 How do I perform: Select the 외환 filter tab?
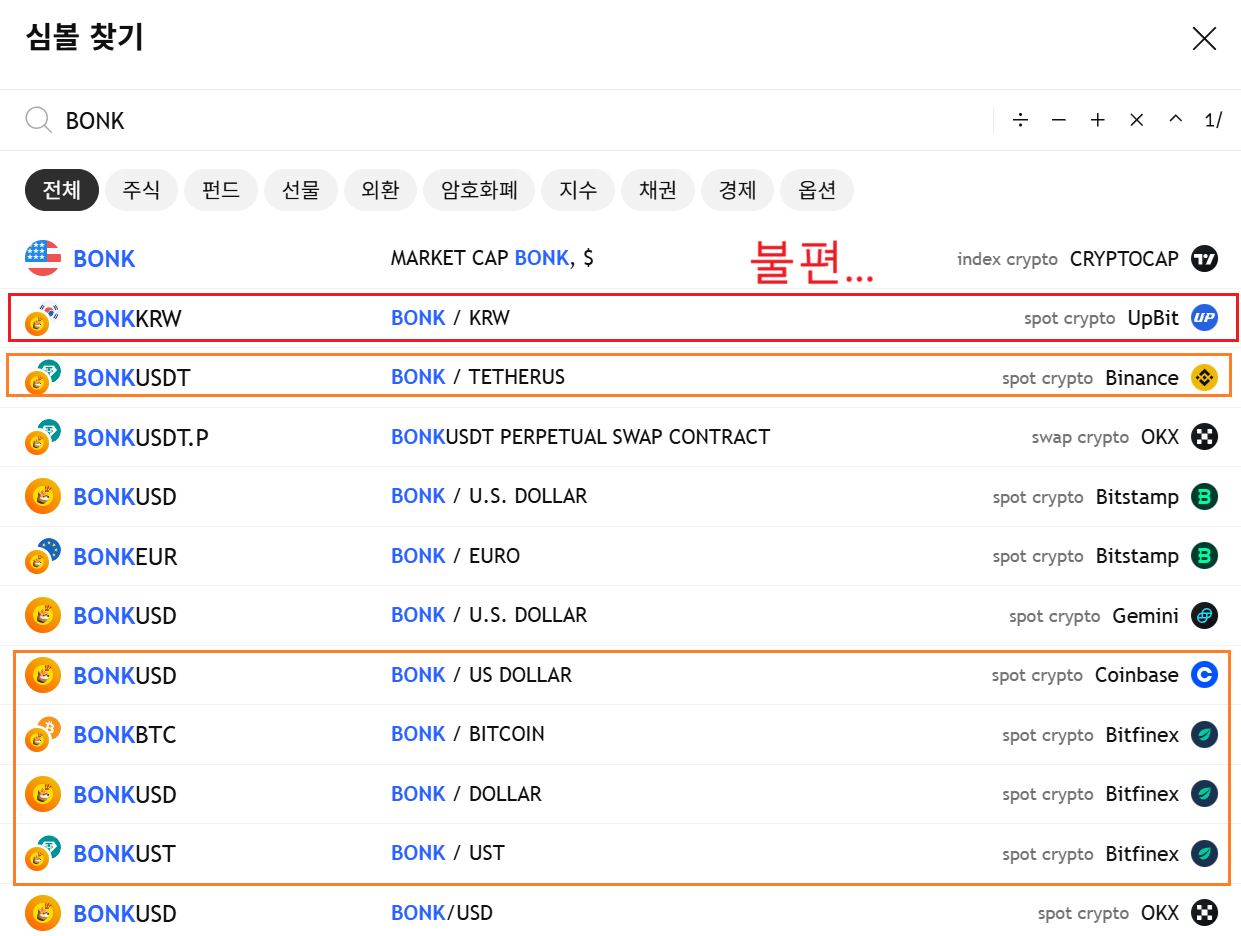tap(381, 190)
